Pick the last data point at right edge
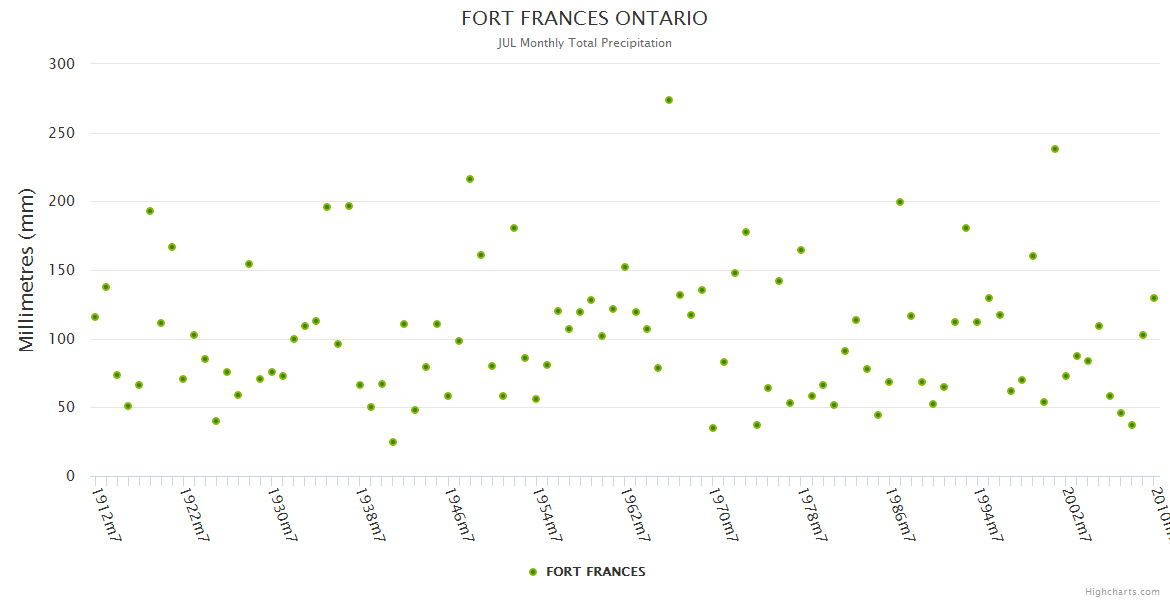The width and height of the screenshot is (1170, 600). 1154,298
